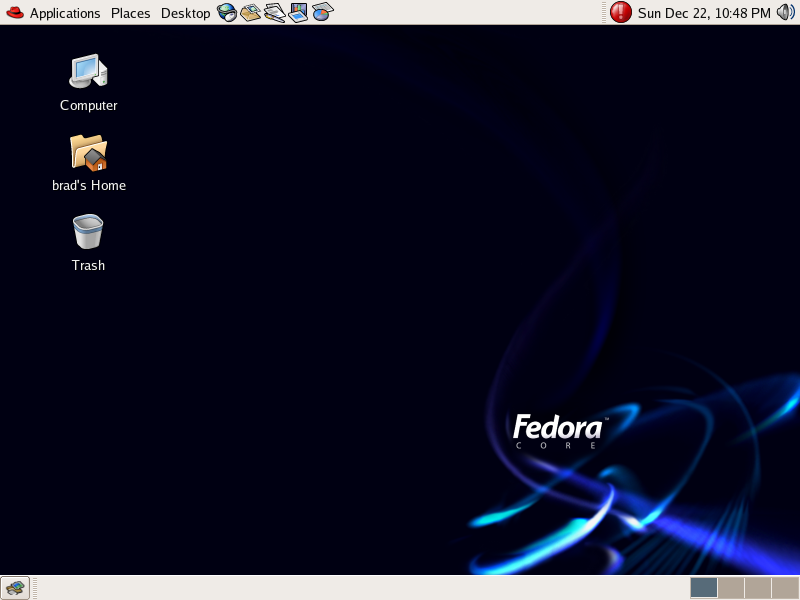Screen dimensions: 800x600
Task: Launch the spreadsheet pie chart icon
Action: click(x=322, y=12)
